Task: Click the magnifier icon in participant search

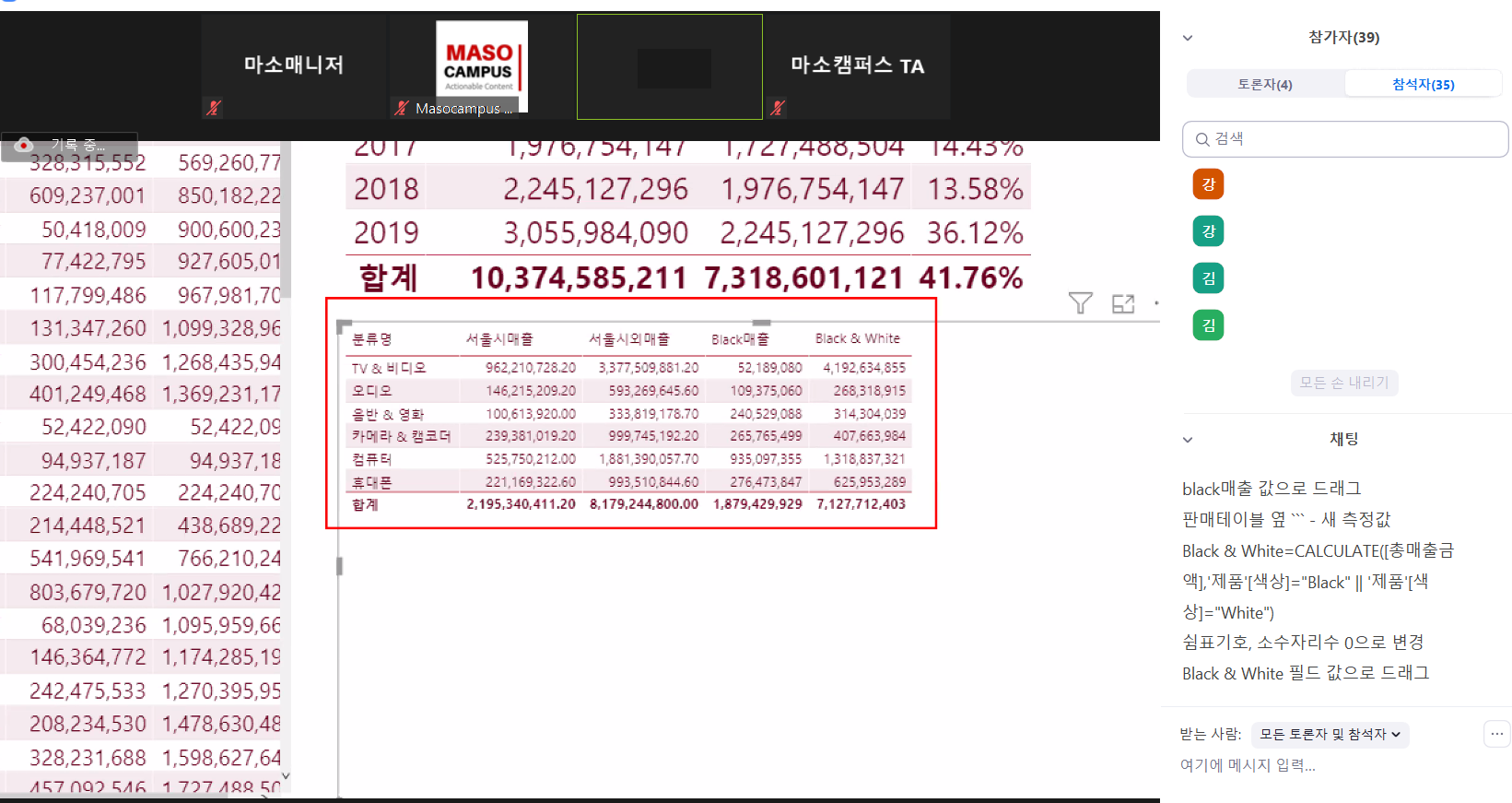Action: (x=1202, y=139)
